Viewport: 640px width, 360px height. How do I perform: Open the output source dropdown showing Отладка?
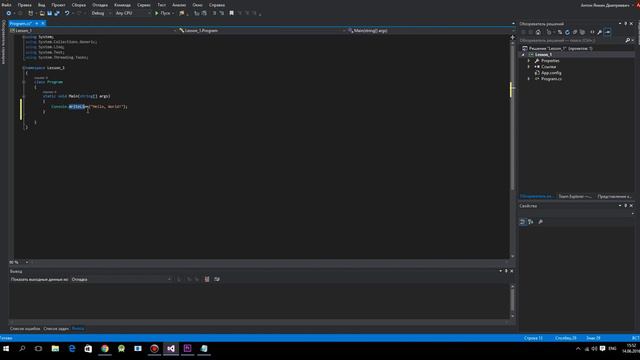pos(121,280)
